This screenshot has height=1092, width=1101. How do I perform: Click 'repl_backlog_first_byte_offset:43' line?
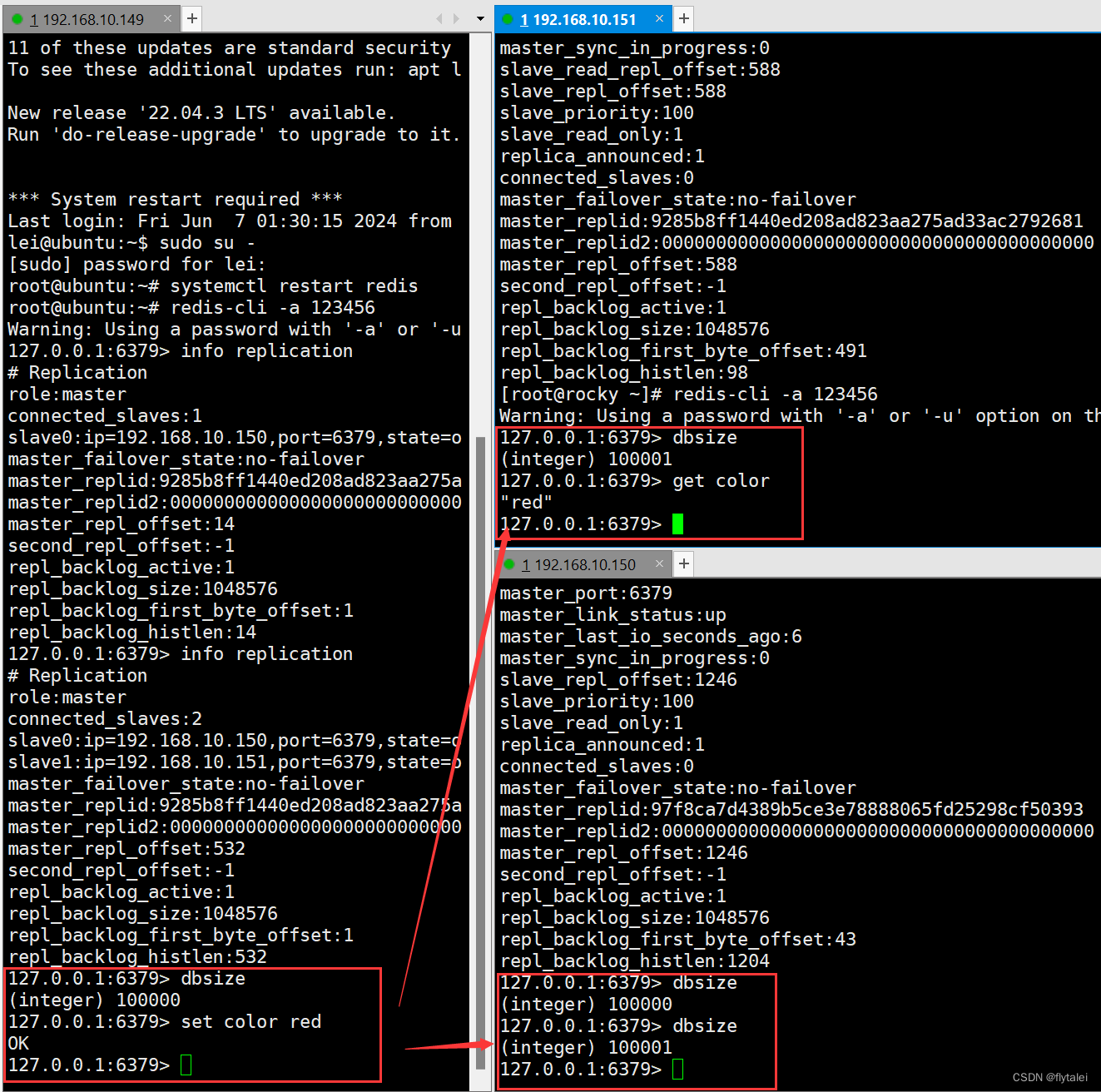click(678, 939)
